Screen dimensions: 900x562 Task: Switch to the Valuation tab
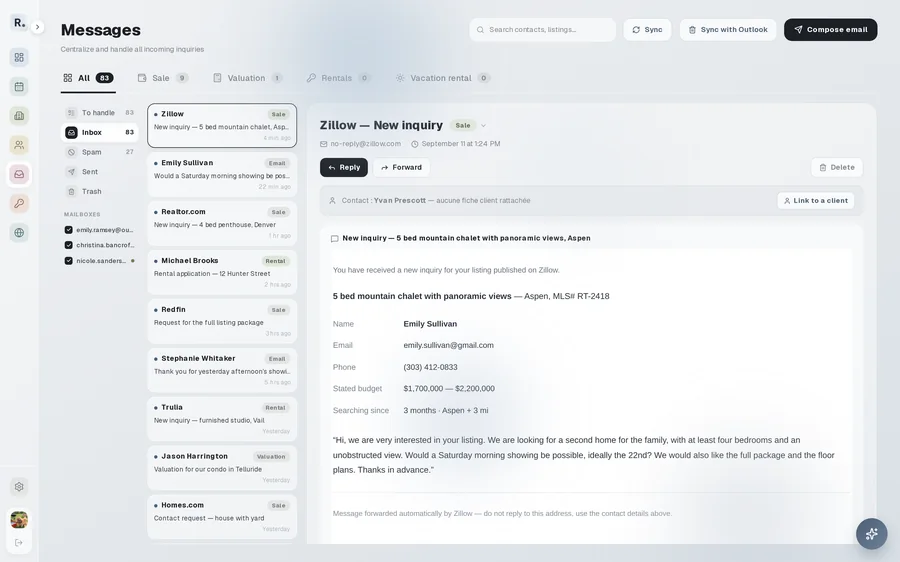point(247,78)
